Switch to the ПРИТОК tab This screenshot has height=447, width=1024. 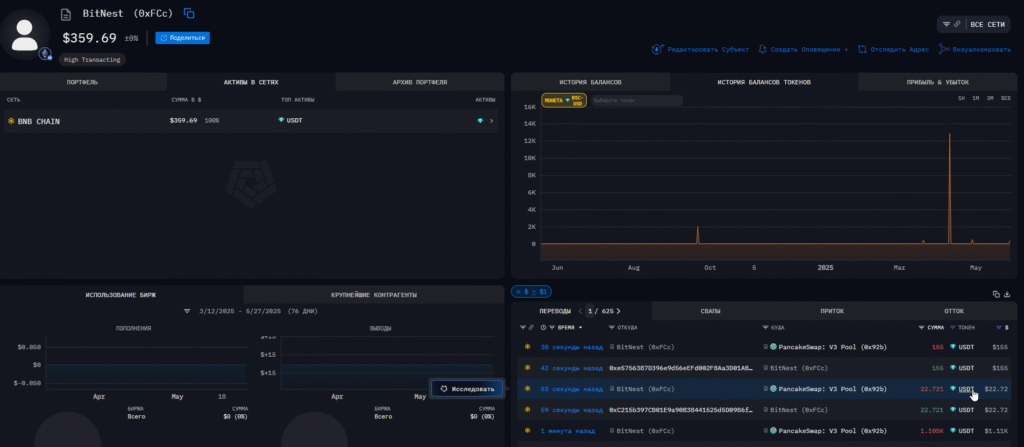832,311
